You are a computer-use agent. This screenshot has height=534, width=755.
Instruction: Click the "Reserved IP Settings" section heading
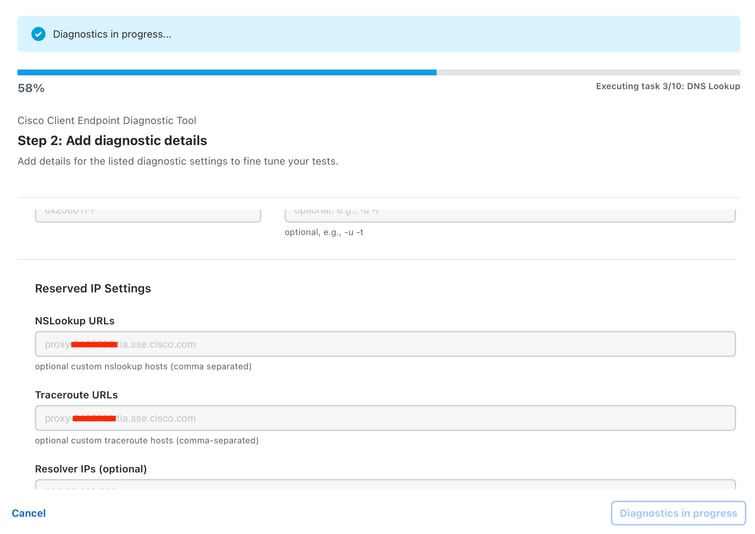(x=93, y=288)
